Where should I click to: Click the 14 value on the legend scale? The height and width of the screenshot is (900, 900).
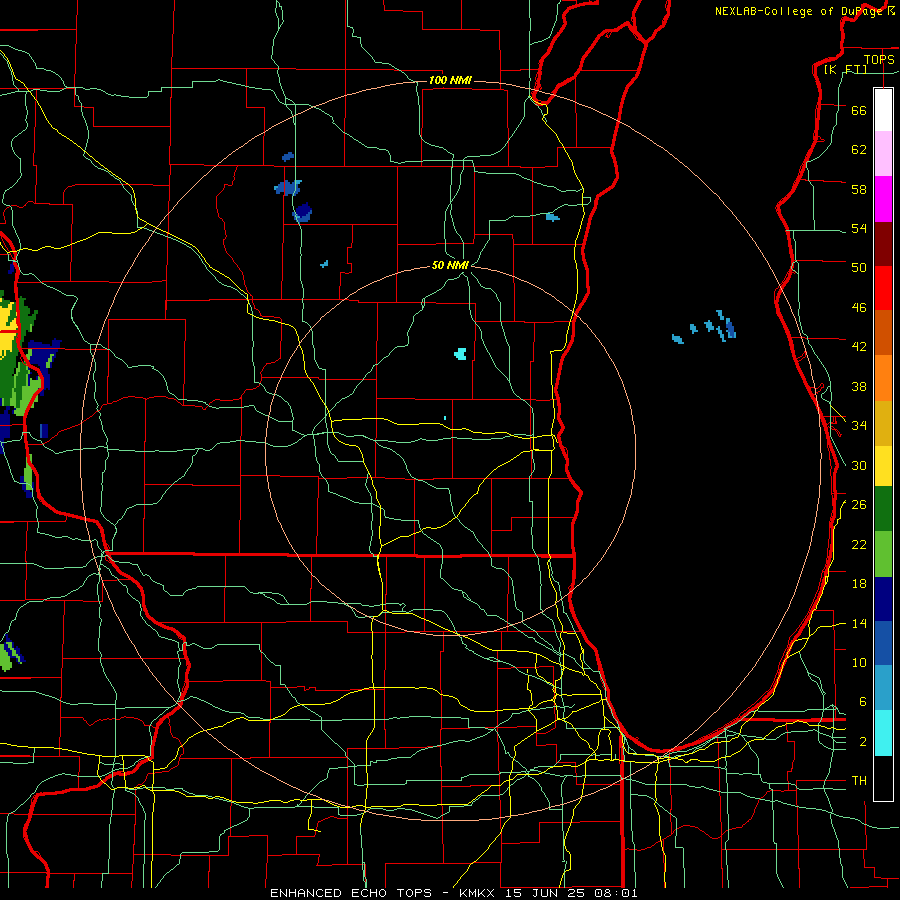[859, 624]
